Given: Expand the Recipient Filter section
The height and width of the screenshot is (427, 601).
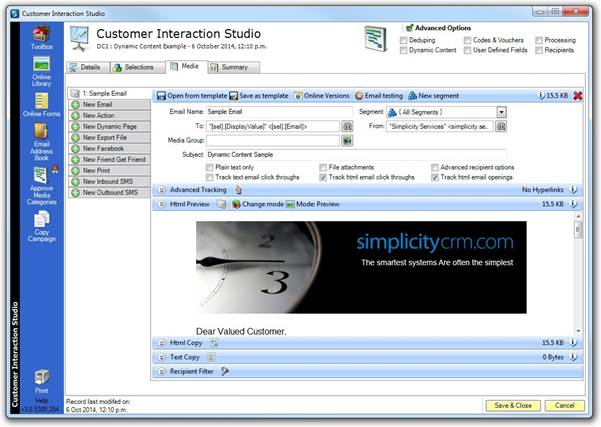Looking at the screenshot, I should (162, 371).
